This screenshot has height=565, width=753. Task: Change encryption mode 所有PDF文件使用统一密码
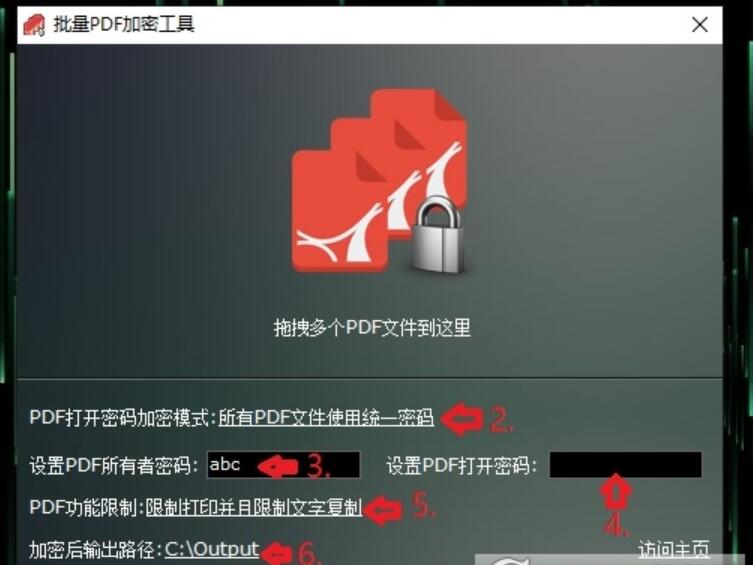(326, 417)
